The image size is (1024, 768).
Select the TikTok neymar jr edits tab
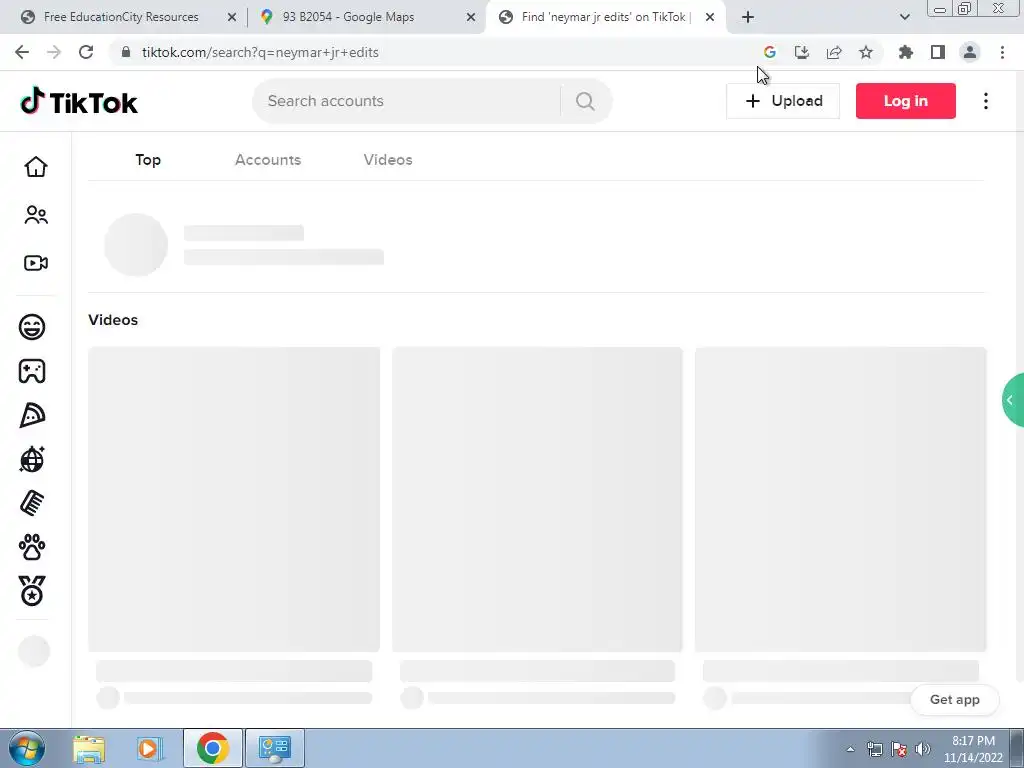tap(604, 17)
